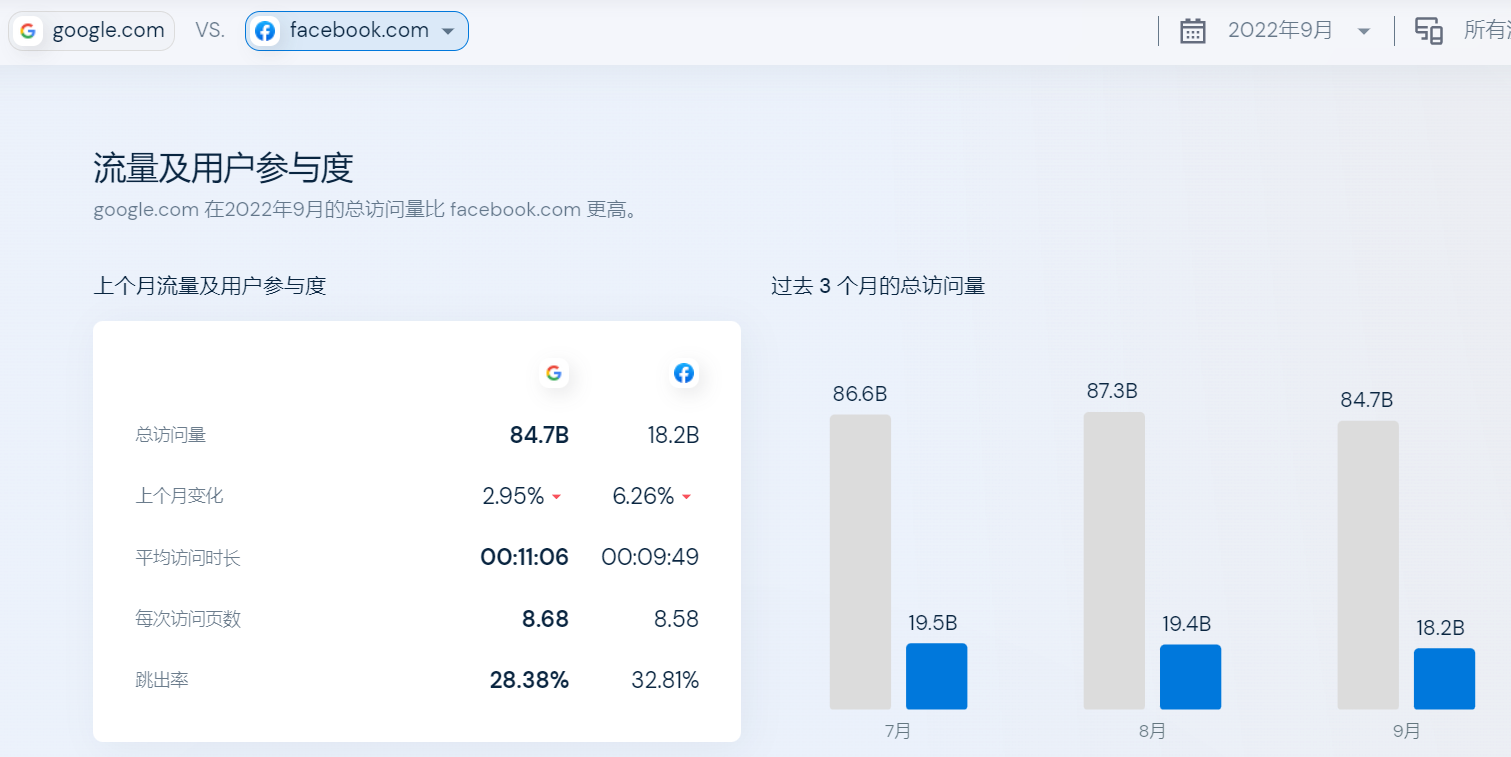Viewport: 1511px width, 757px height.
Task: Click the 每次访问页数 row label
Action: [188, 619]
